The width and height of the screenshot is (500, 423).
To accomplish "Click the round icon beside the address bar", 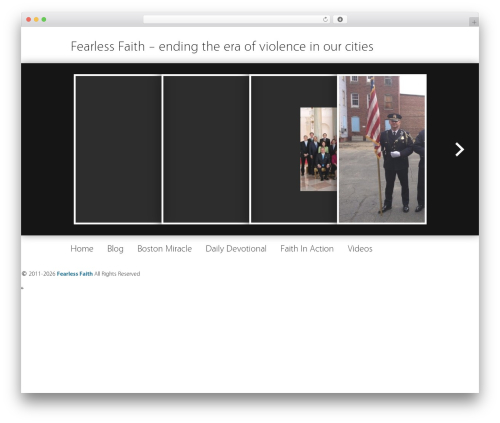I will pos(340,20).
